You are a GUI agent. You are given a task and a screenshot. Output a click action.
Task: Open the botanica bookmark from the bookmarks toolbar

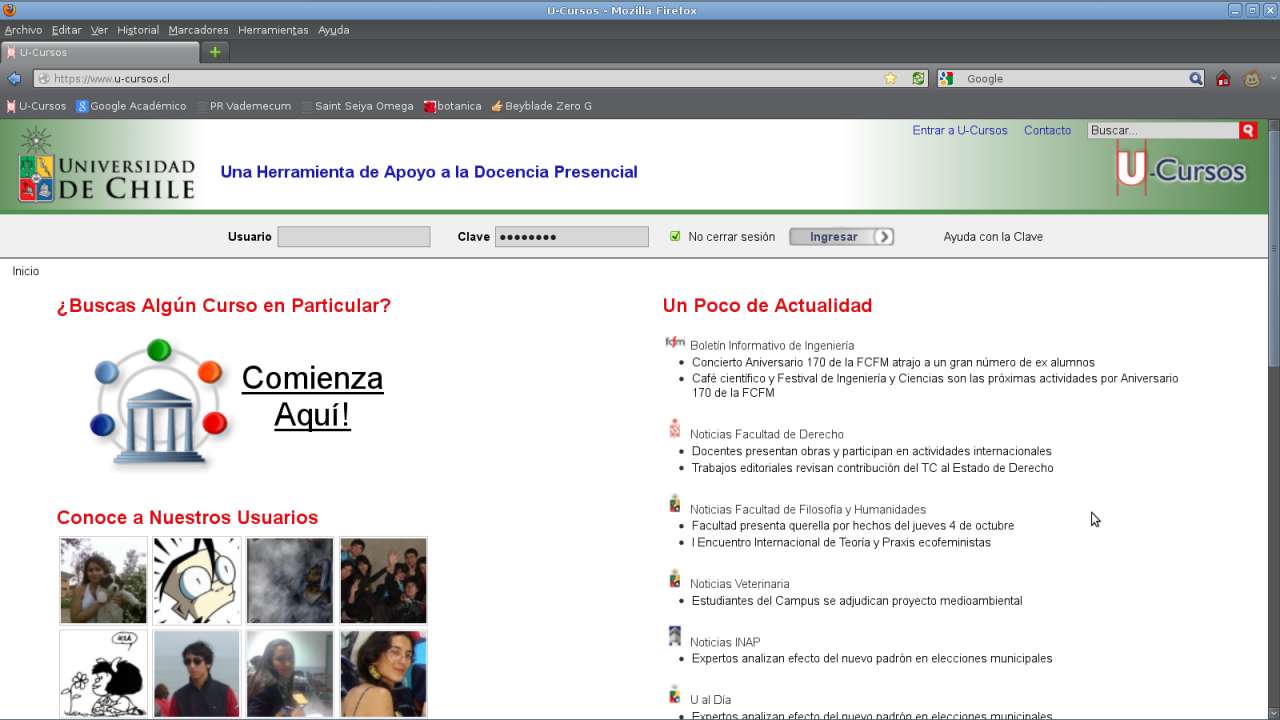click(x=453, y=105)
